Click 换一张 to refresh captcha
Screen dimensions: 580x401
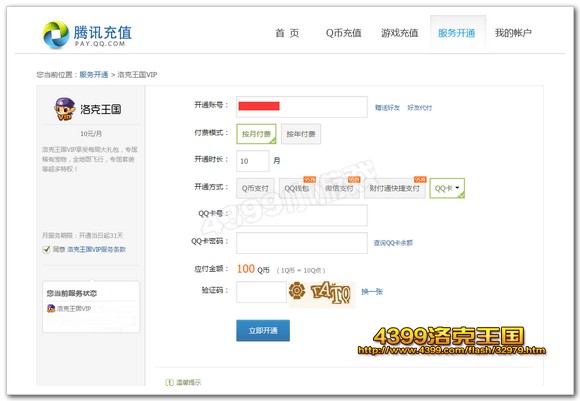point(372,292)
